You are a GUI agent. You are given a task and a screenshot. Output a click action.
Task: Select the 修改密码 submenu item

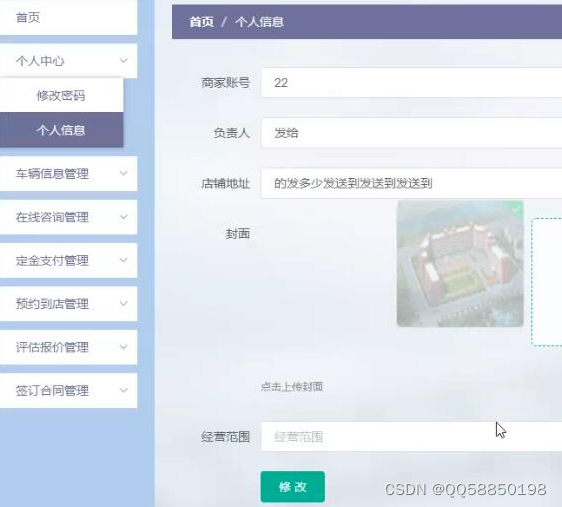point(61,95)
